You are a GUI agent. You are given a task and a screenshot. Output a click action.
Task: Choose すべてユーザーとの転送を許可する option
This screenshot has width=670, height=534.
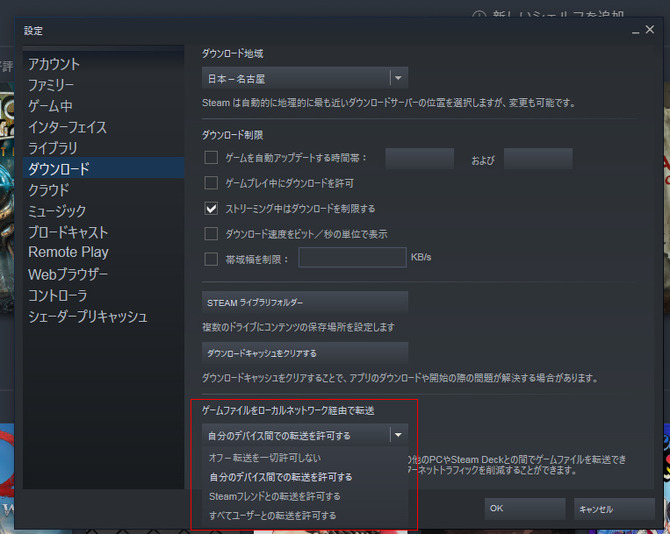(x=305, y=516)
